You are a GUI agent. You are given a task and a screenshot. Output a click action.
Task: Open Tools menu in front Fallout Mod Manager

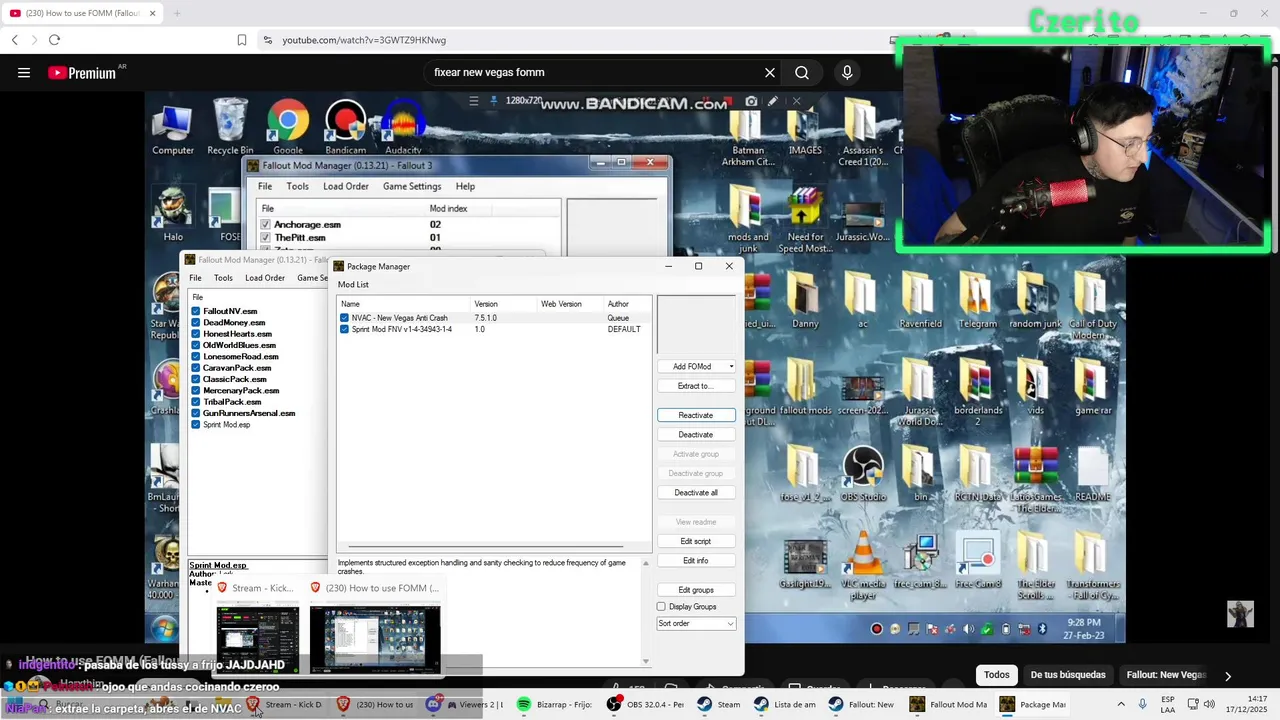(x=223, y=278)
